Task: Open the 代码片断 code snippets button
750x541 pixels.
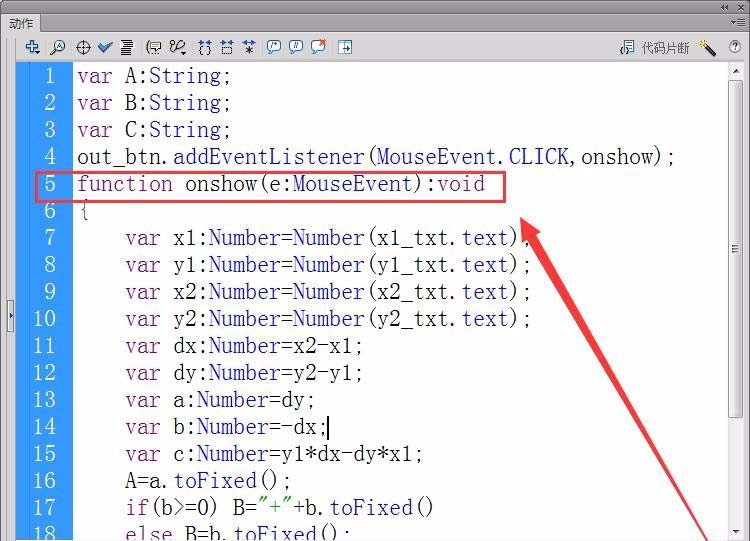Action: [x=654, y=47]
